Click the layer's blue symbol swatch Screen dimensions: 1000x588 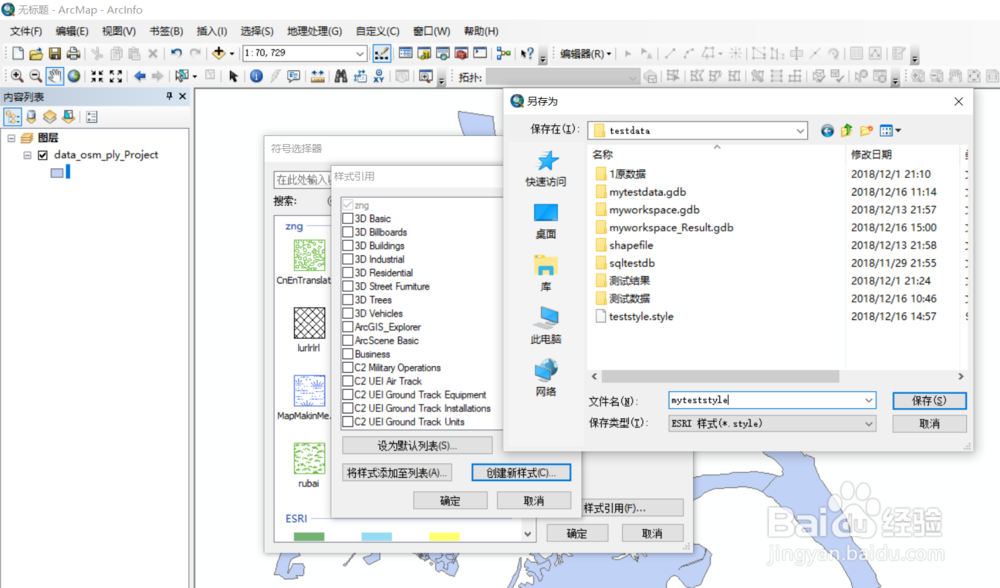coord(57,173)
